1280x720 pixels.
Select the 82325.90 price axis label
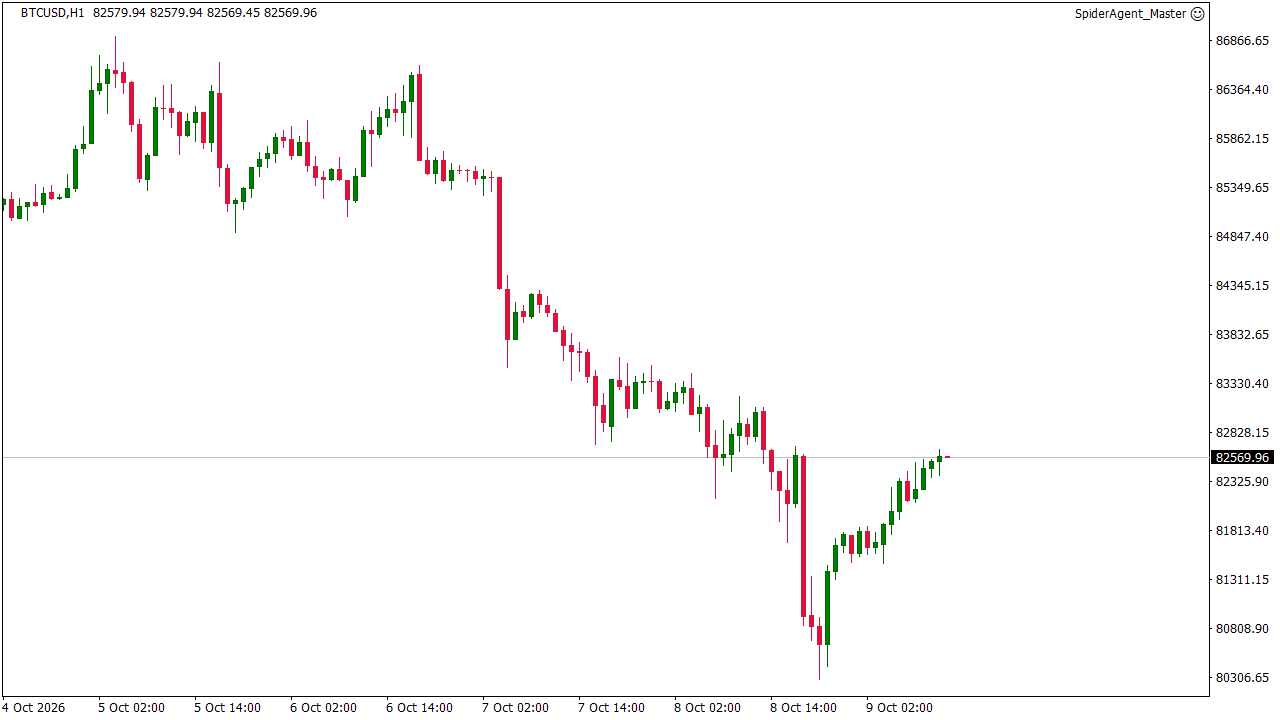pyautogui.click(x=1241, y=482)
